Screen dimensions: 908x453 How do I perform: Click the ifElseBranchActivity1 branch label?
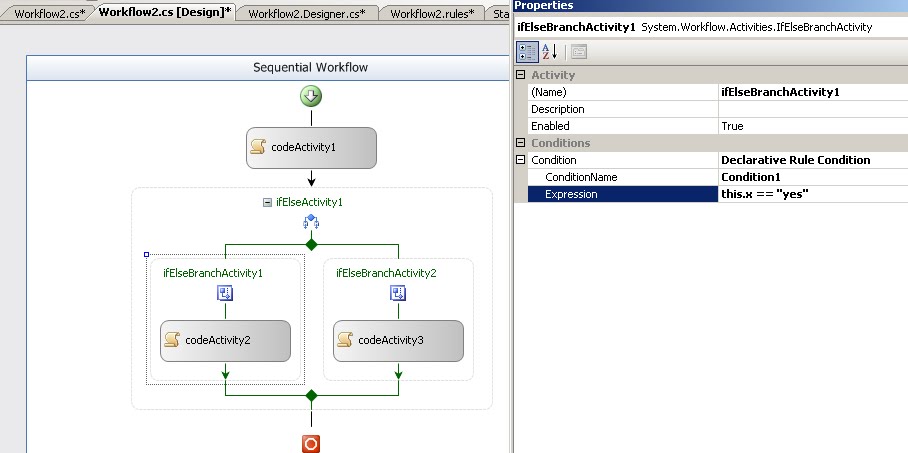tap(213, 273)
